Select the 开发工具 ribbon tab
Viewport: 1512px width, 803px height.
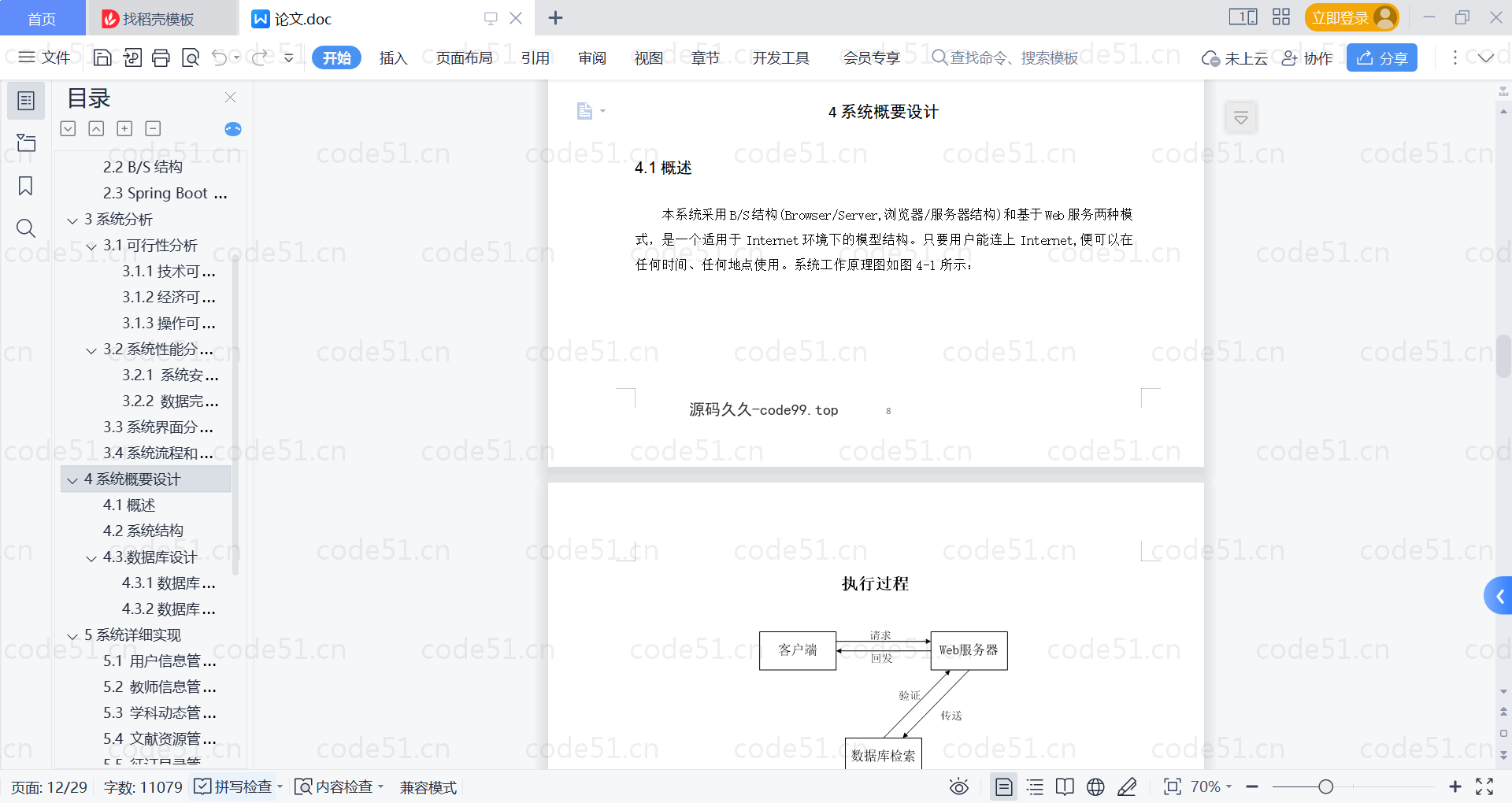click(780, 57)
